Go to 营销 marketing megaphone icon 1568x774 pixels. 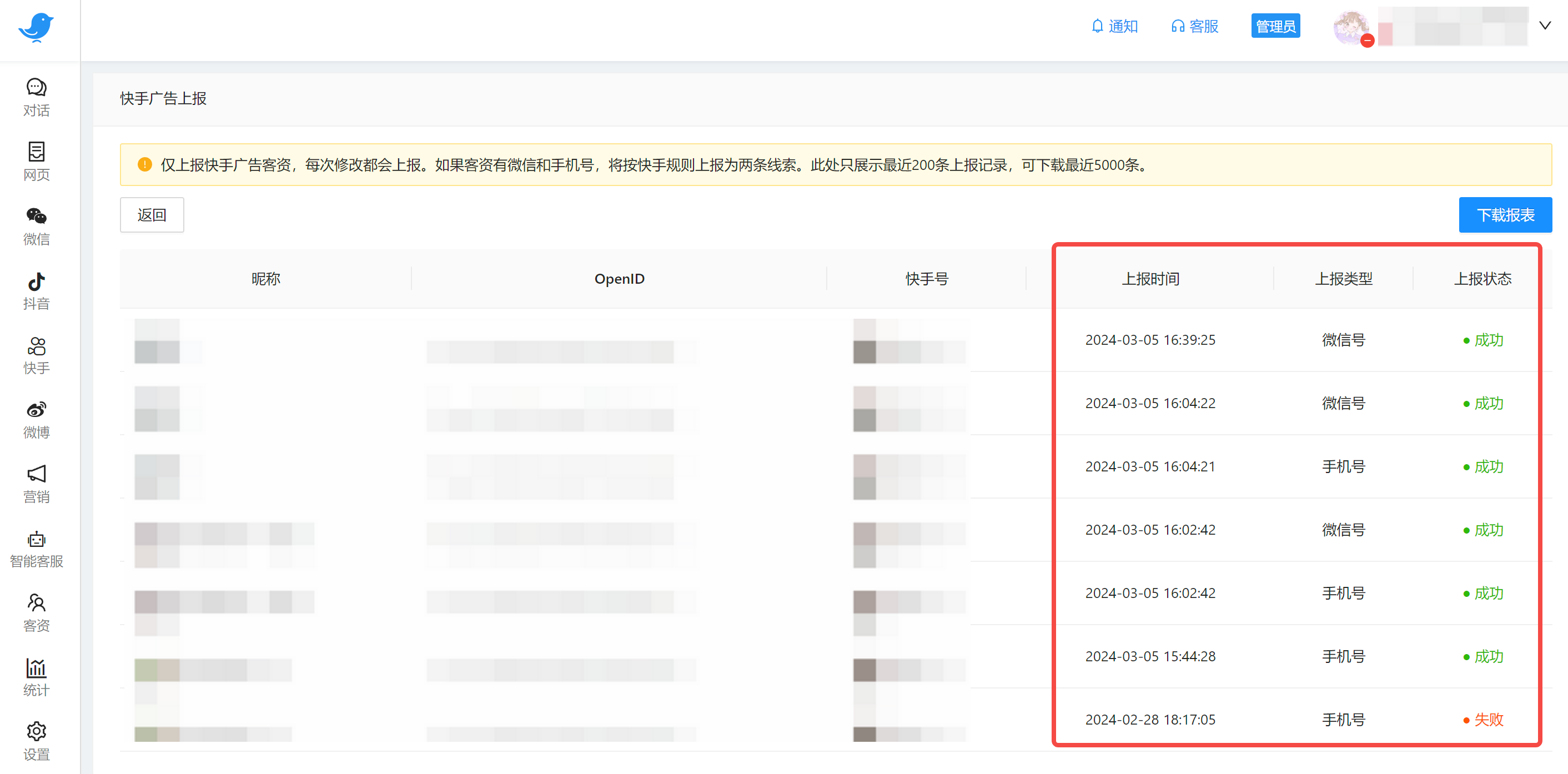(37, 484)
